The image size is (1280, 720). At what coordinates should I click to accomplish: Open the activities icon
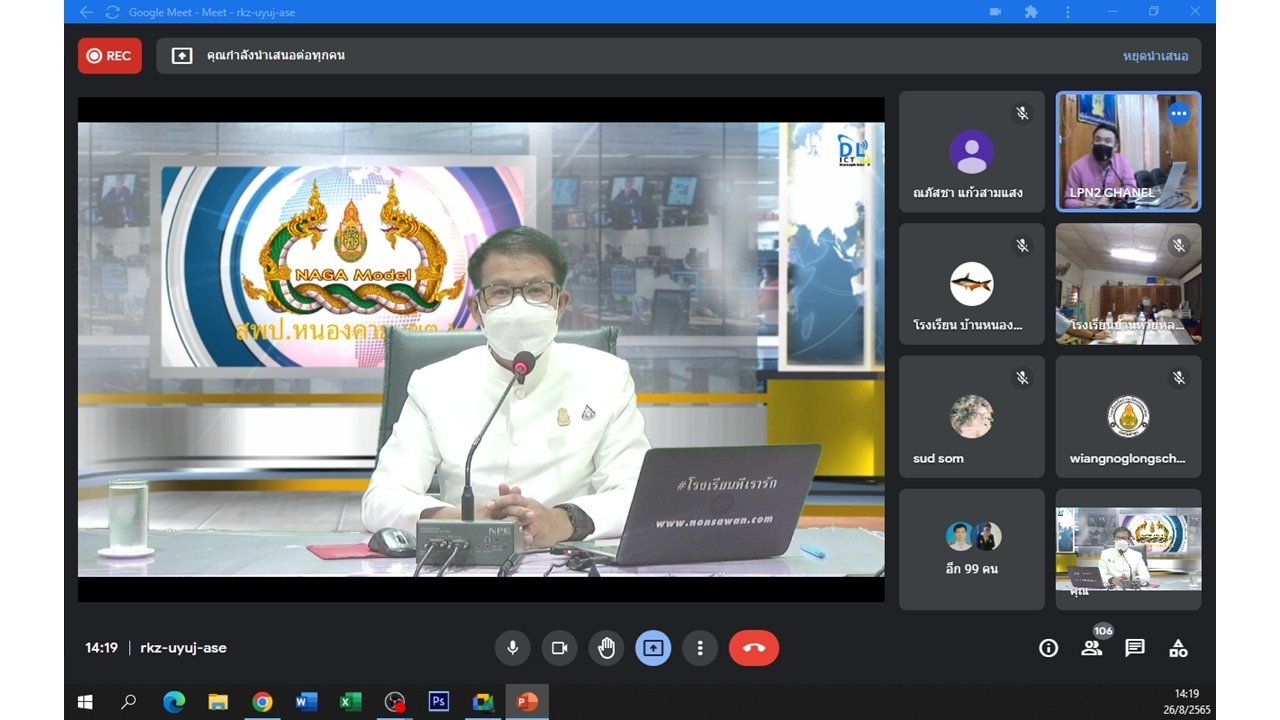(x=1178, y=648)
